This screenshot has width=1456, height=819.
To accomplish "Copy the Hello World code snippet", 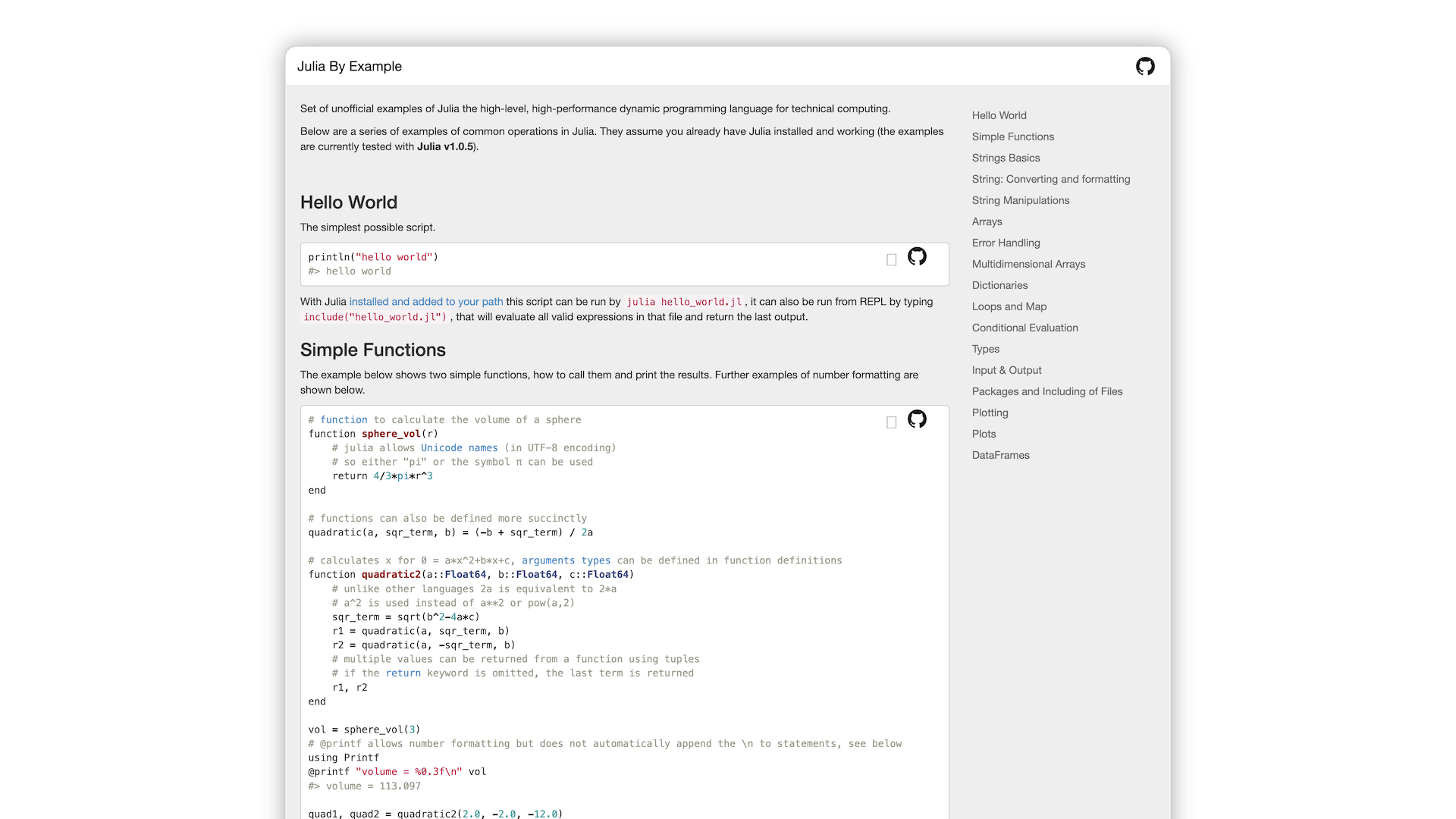I will [x=892, y=260].
